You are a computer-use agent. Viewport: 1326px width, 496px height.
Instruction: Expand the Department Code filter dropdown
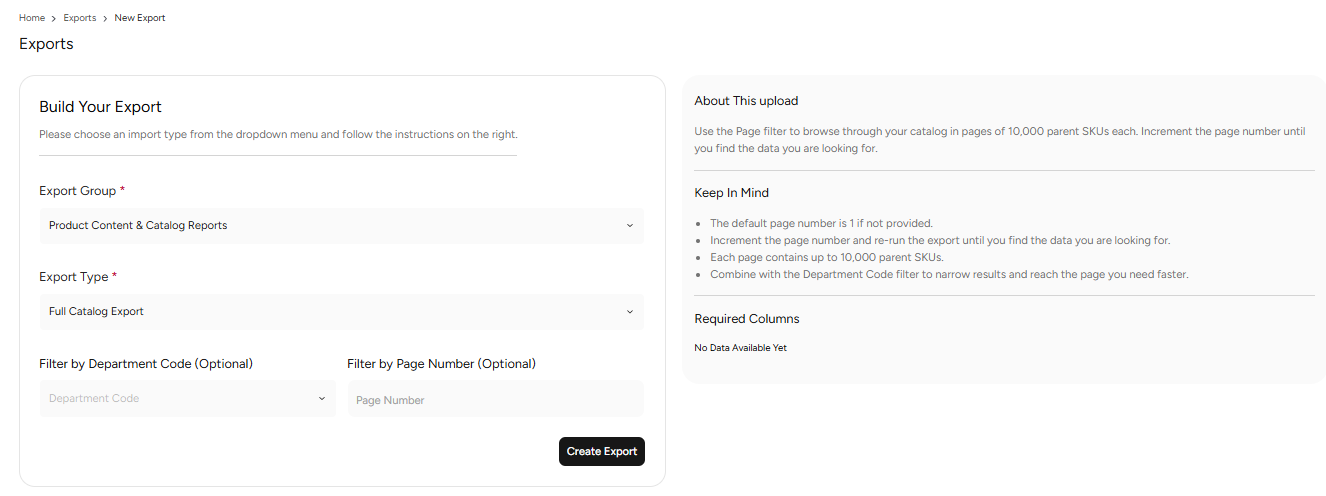point(187,398)
